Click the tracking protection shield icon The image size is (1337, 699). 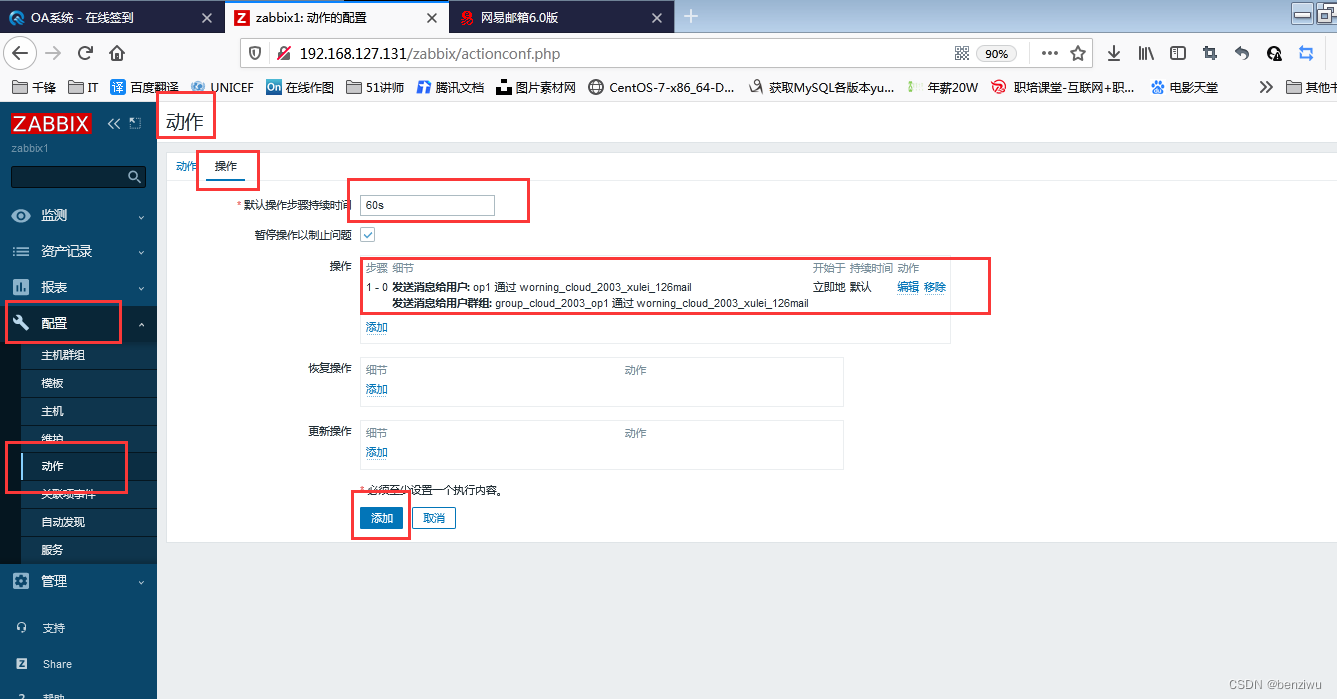[255, 53]
